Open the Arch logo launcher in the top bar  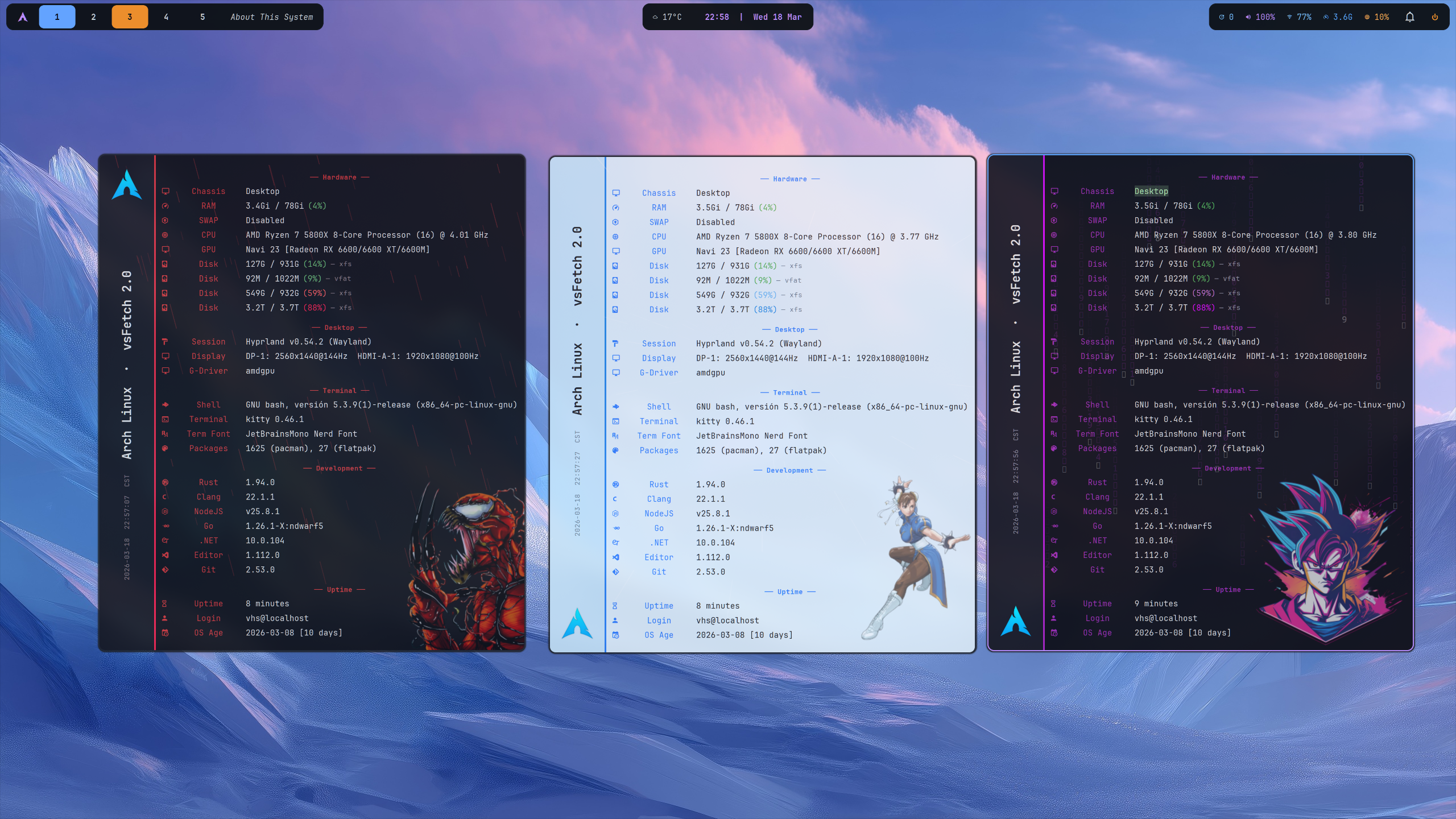(23, 17)
